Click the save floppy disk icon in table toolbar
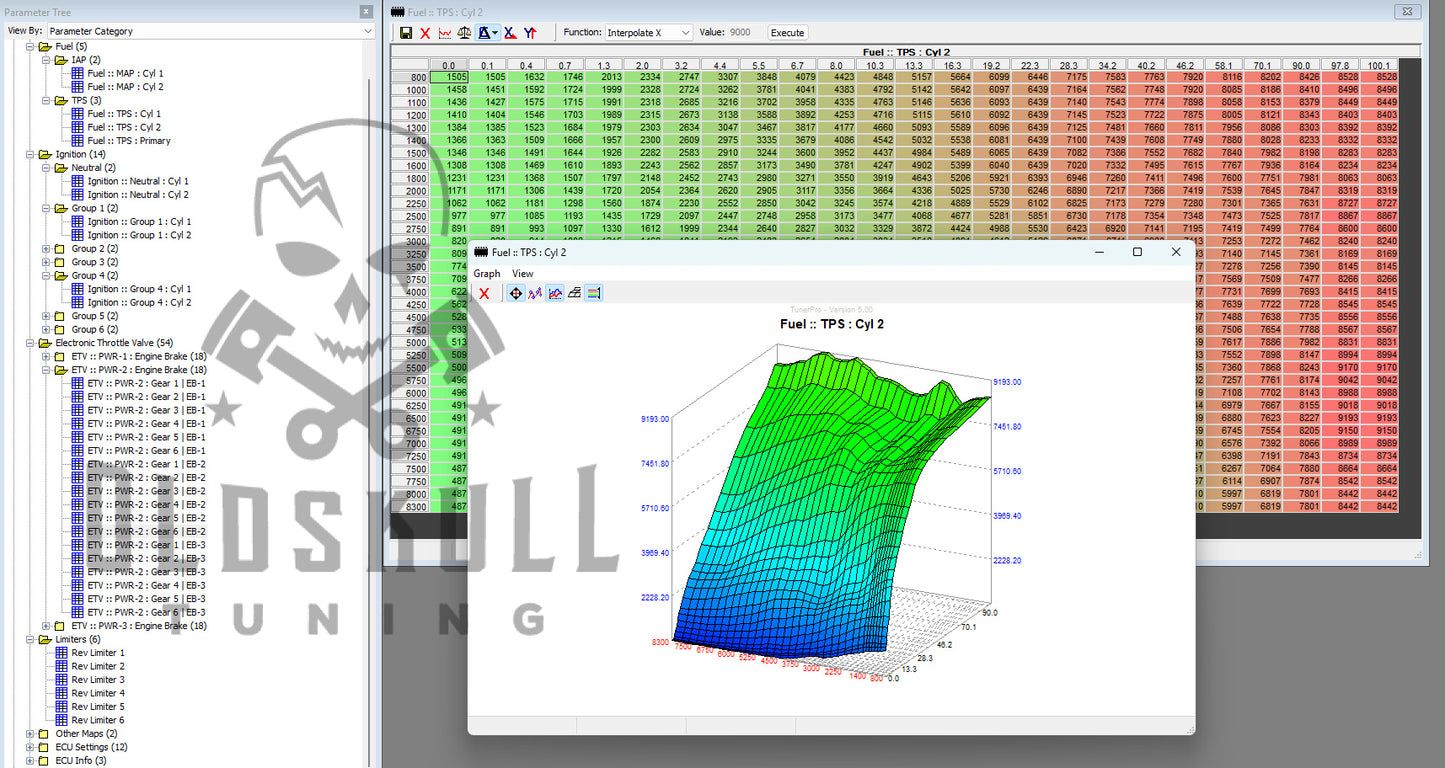The image size is (1445, 768). tap(406, 33)
